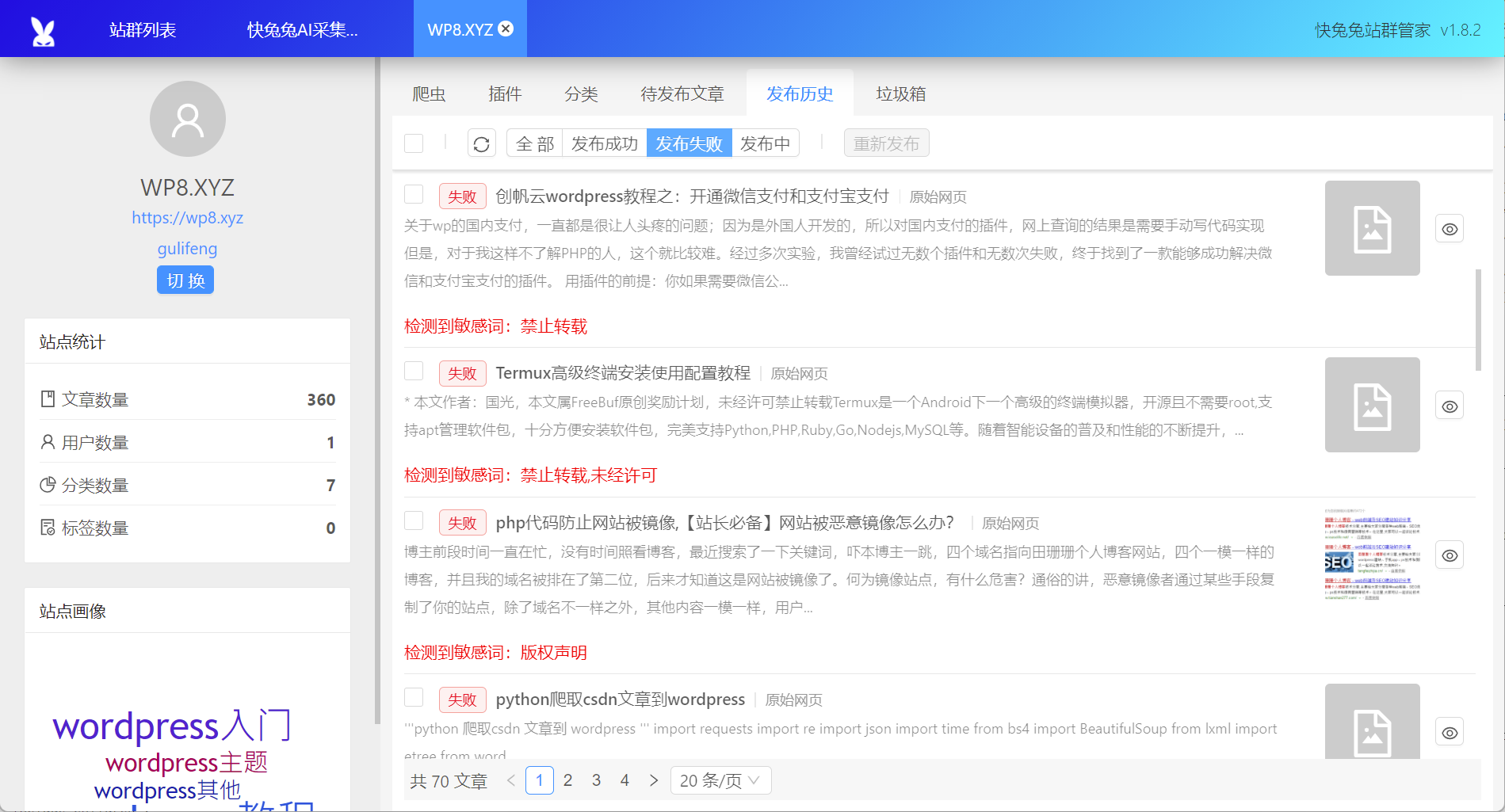This screenshot has width=1505, height=812.
Task: Click the 创帆云wordpress教程 article placeholder thumbnail
Action: pos(1373,228)
